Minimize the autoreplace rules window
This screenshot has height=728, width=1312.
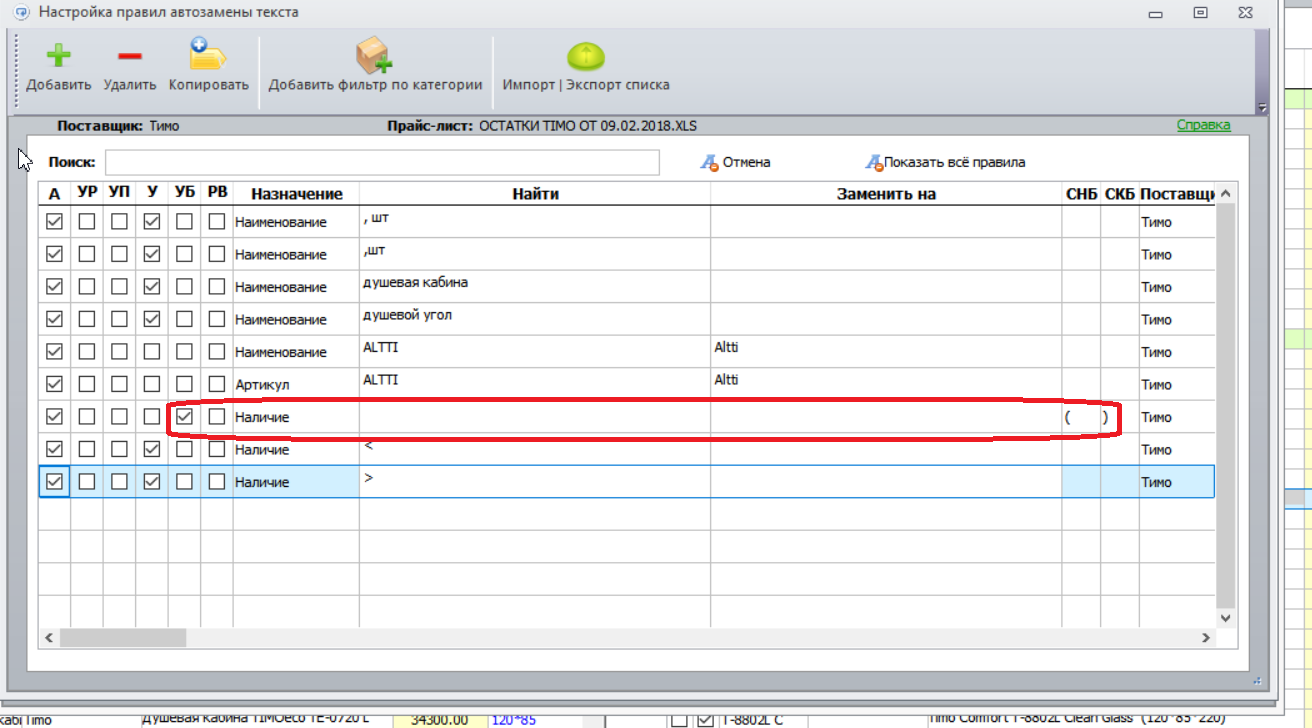[x=1155, y=13]
